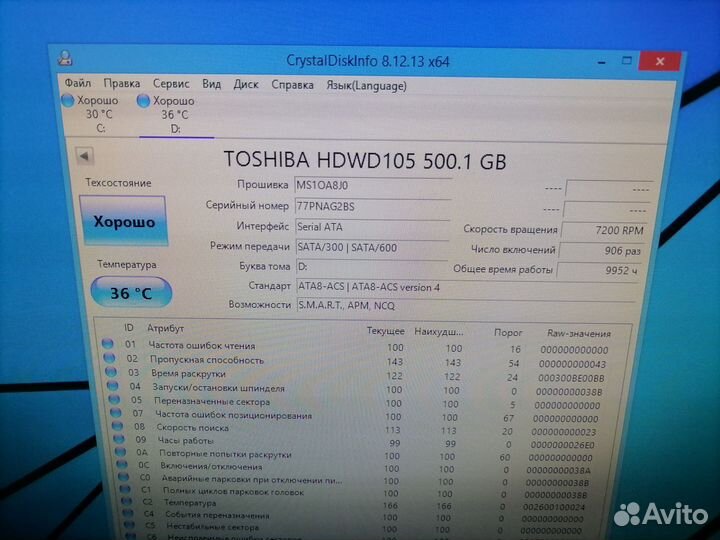Click status icon for attribute 02
Image resolution: width=720 pixels, height=540 pixels.
tap(109, 357)
